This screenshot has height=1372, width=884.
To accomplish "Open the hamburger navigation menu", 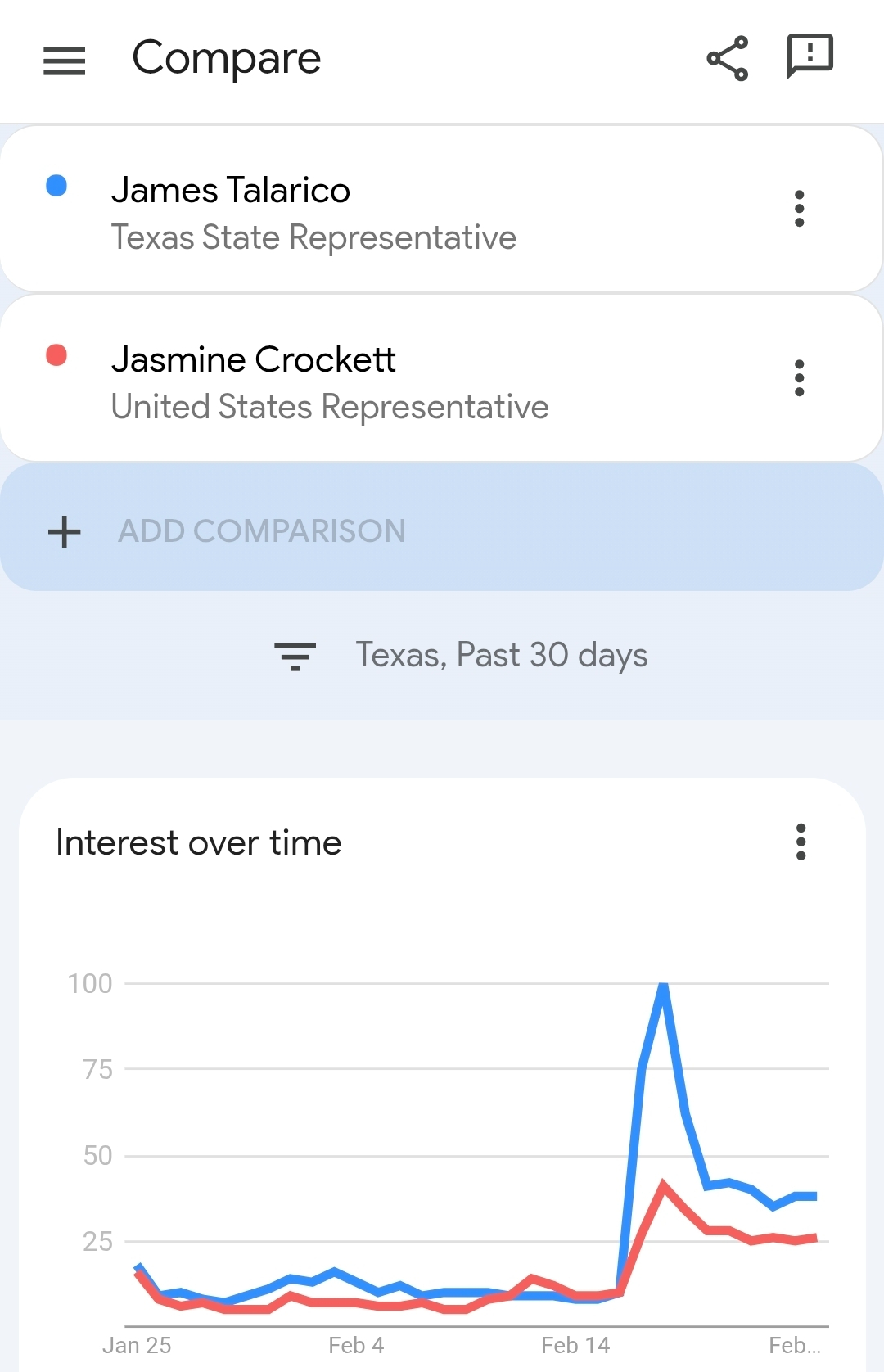I will coord(64,61).
